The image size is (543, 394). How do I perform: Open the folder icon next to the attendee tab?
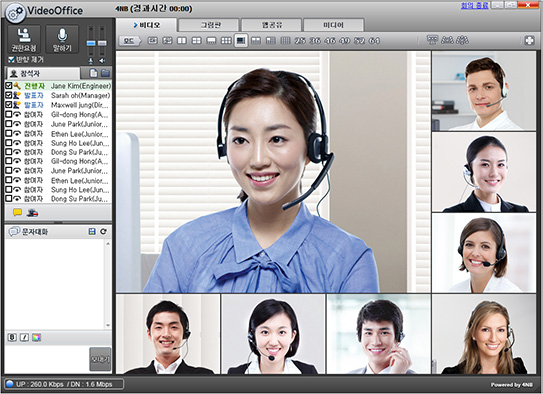click(x=105, y=73)
